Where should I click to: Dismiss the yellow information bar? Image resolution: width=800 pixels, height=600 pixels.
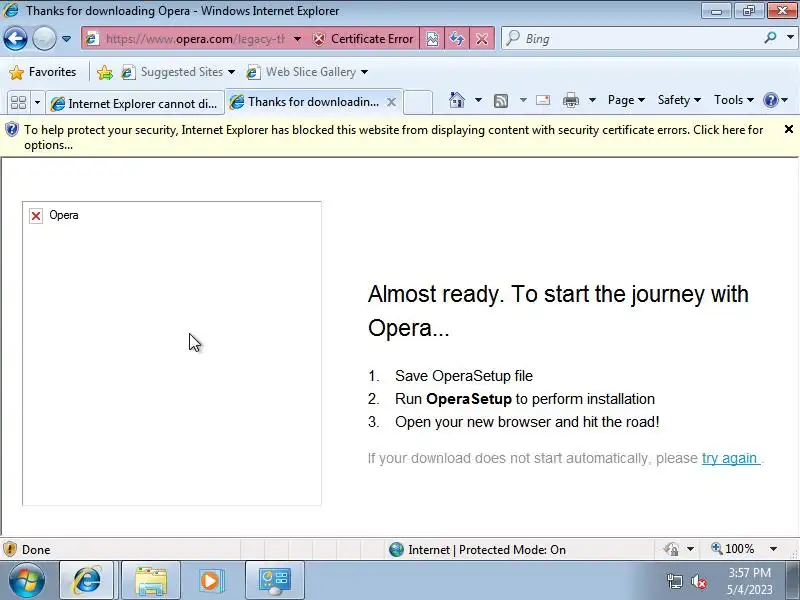coord(788,130)
